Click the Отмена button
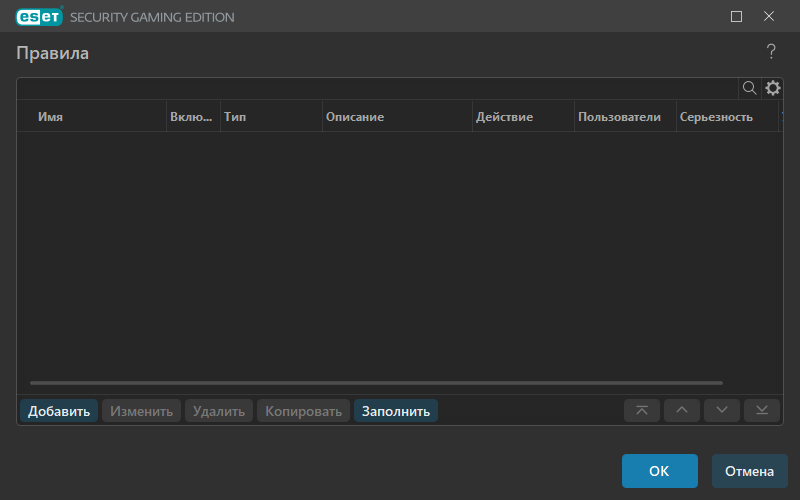 [x=749, y=471]
